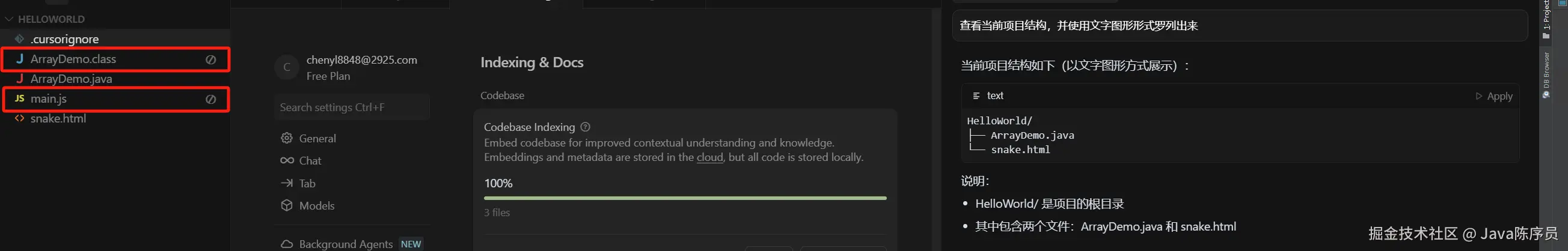
Task: Collapse the HELLOWORLD folder chevron
Action: click(8, 19)
